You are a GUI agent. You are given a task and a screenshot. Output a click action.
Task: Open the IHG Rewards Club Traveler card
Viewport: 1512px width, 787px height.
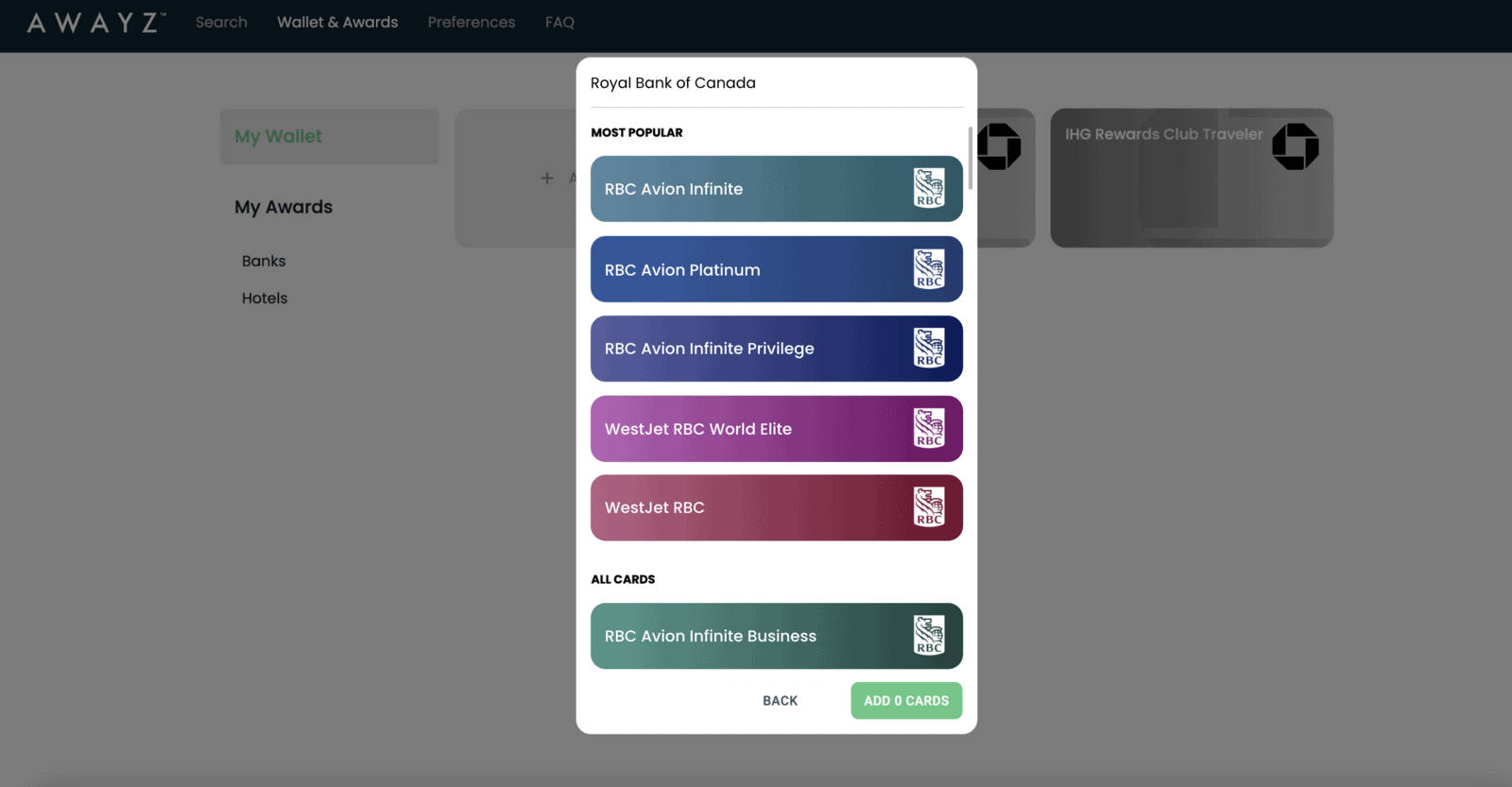point(1192,178)
